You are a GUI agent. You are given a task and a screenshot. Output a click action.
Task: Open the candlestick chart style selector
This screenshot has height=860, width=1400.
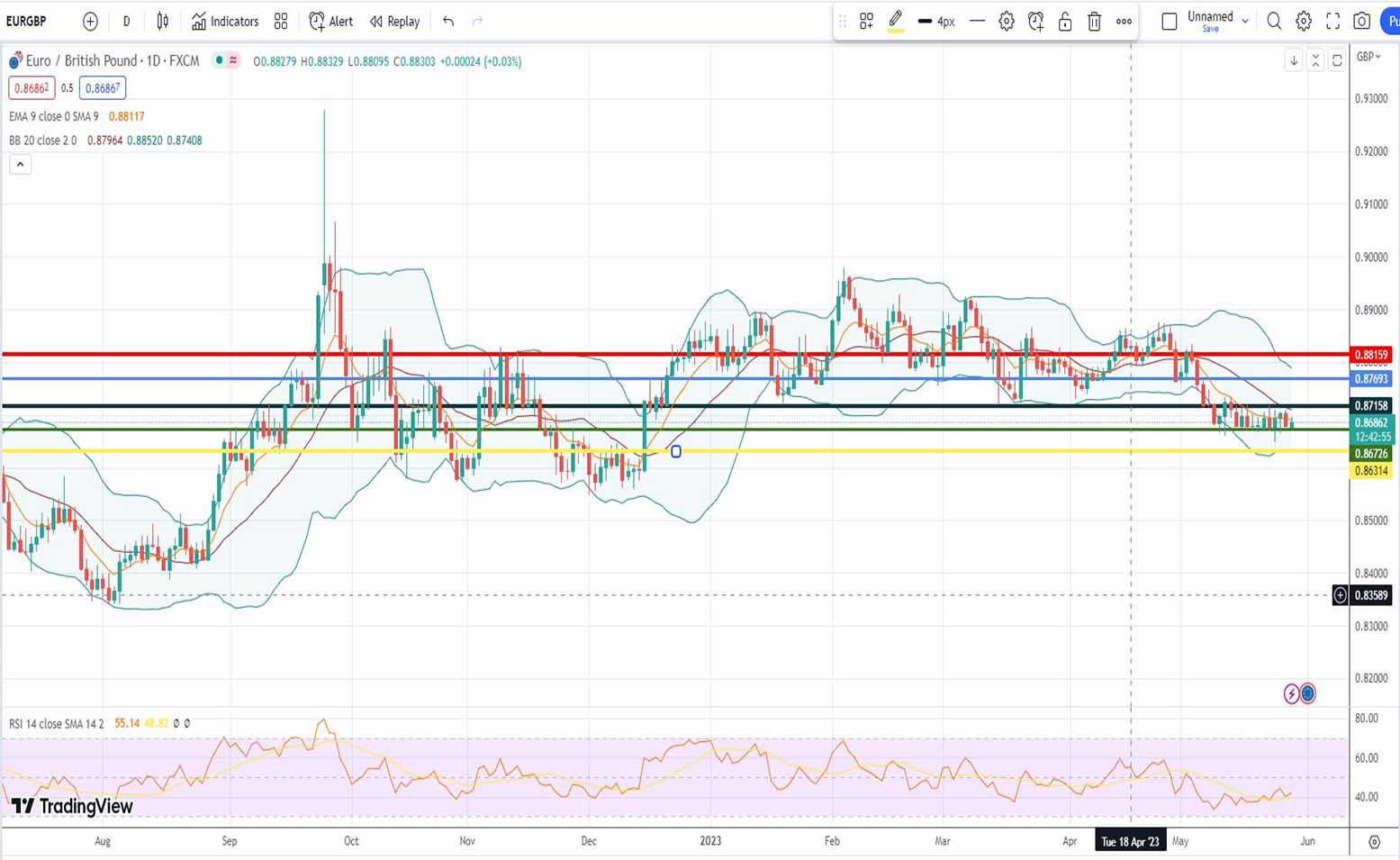pos(163,21)
